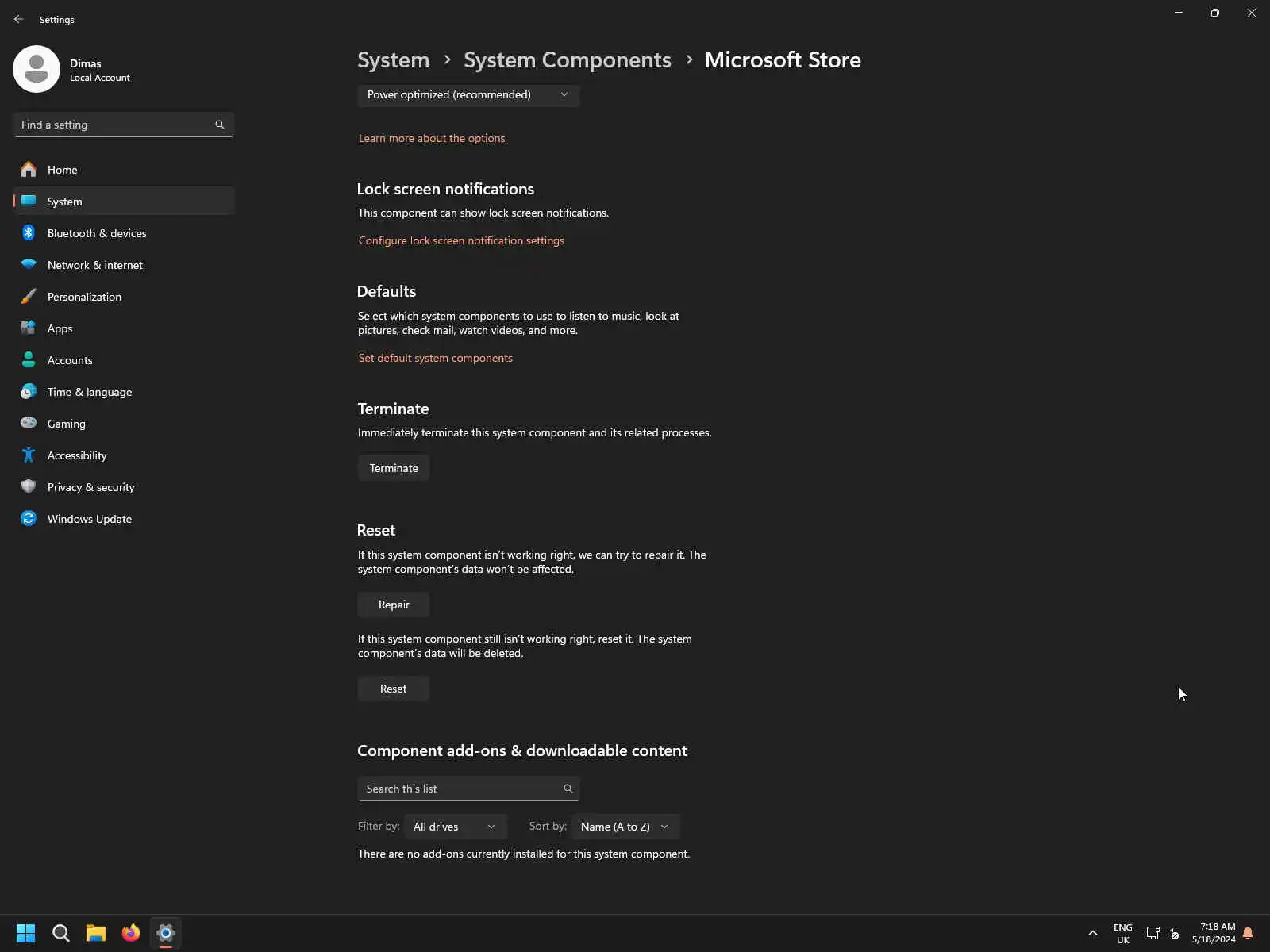Image resolution: width=1270 pixels, height=952 pixels.
Task: Expand the Power optimized dropdown
Action: (x=468, y=94)
